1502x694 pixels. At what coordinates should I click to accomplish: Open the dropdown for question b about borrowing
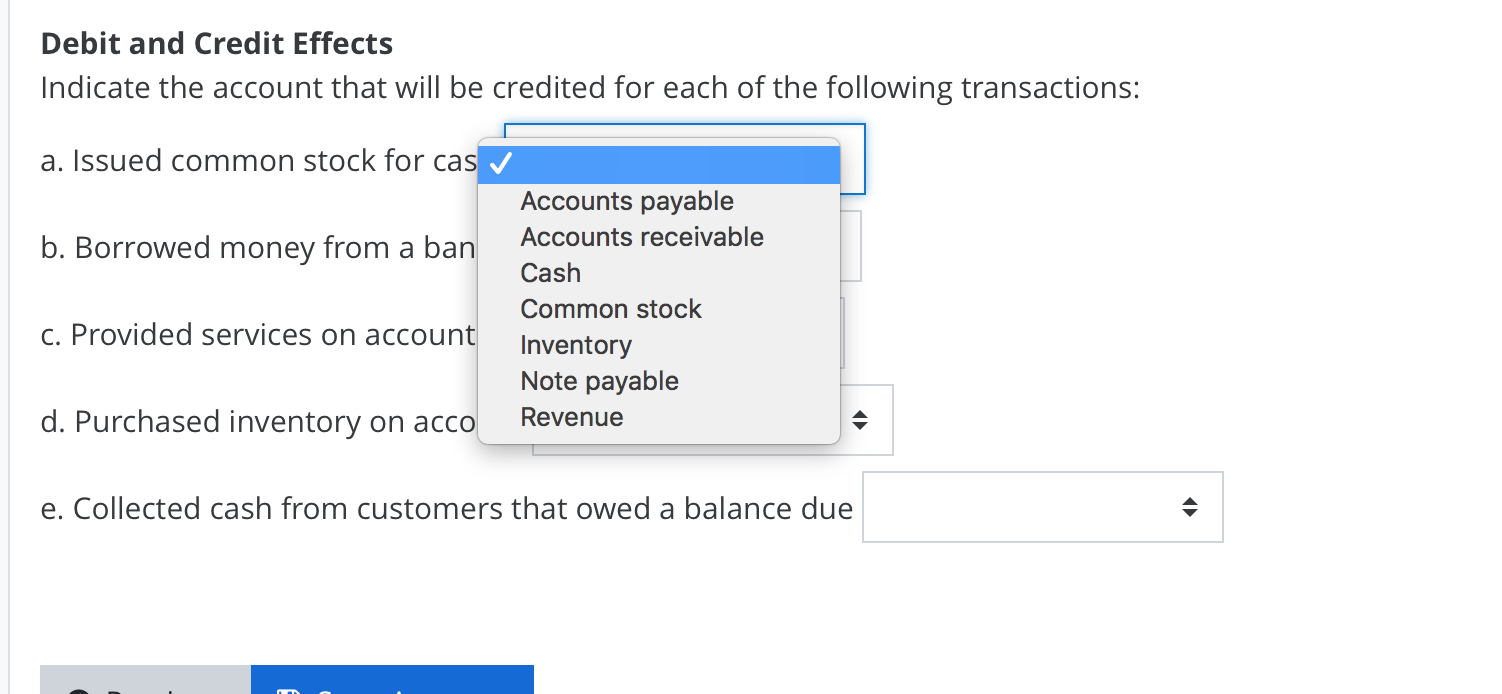coord(850,246)
